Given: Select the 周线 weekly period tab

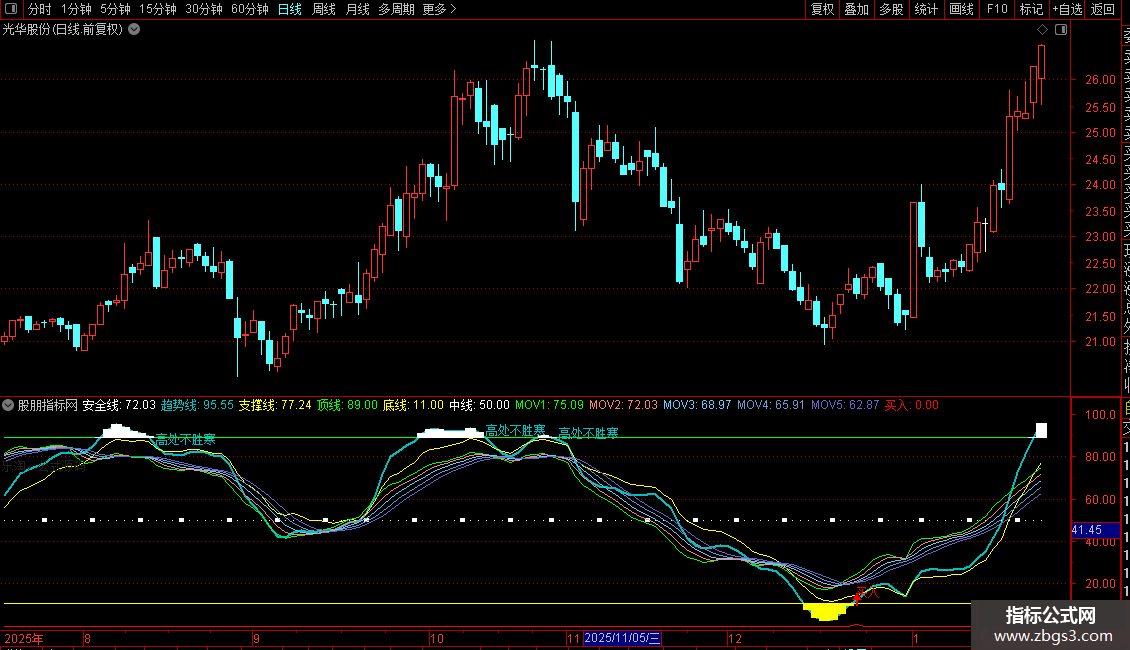Looking at the screenshot, I should tap(323, 10).
